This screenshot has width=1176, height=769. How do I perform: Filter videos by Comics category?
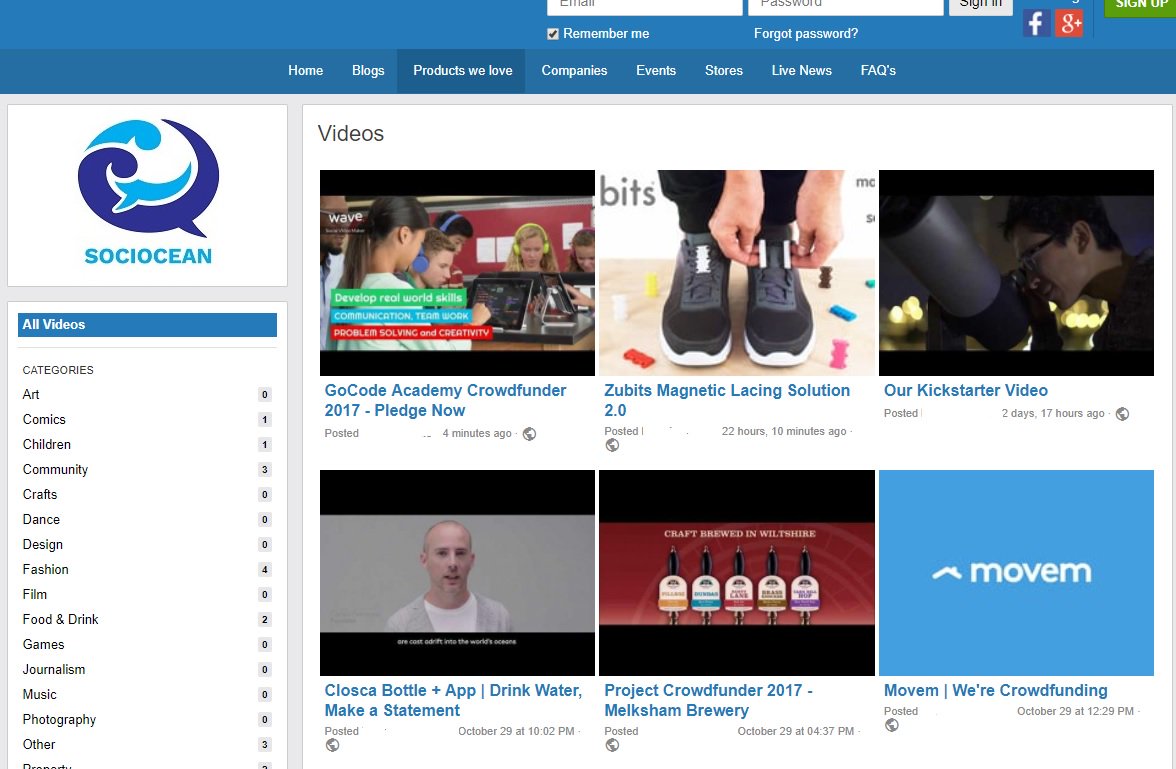pos(44,419)
